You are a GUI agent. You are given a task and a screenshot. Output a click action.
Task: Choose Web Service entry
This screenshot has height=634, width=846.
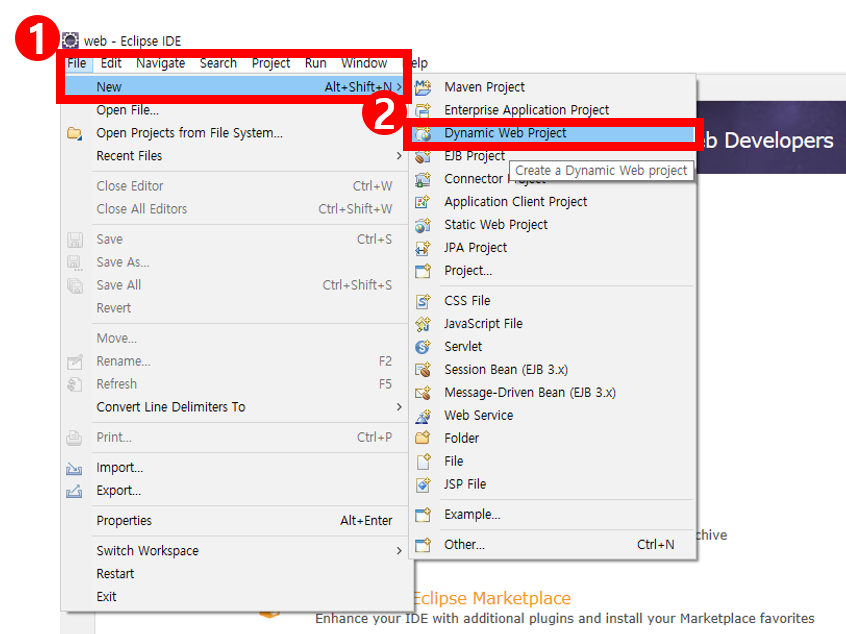click(552, 415)
